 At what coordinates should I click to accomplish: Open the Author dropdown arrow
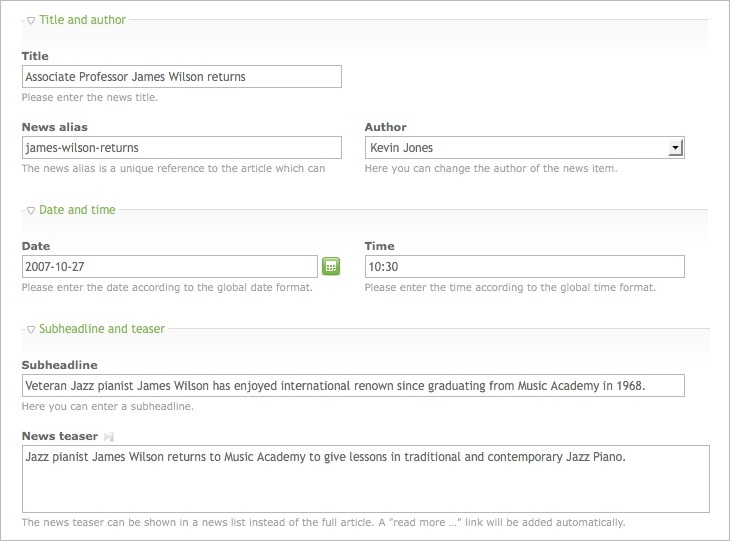pos(675,148)
